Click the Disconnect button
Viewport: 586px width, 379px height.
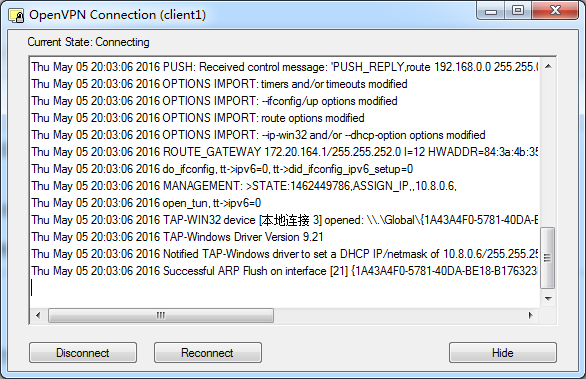pyautogui.click(x=83, y=352)
